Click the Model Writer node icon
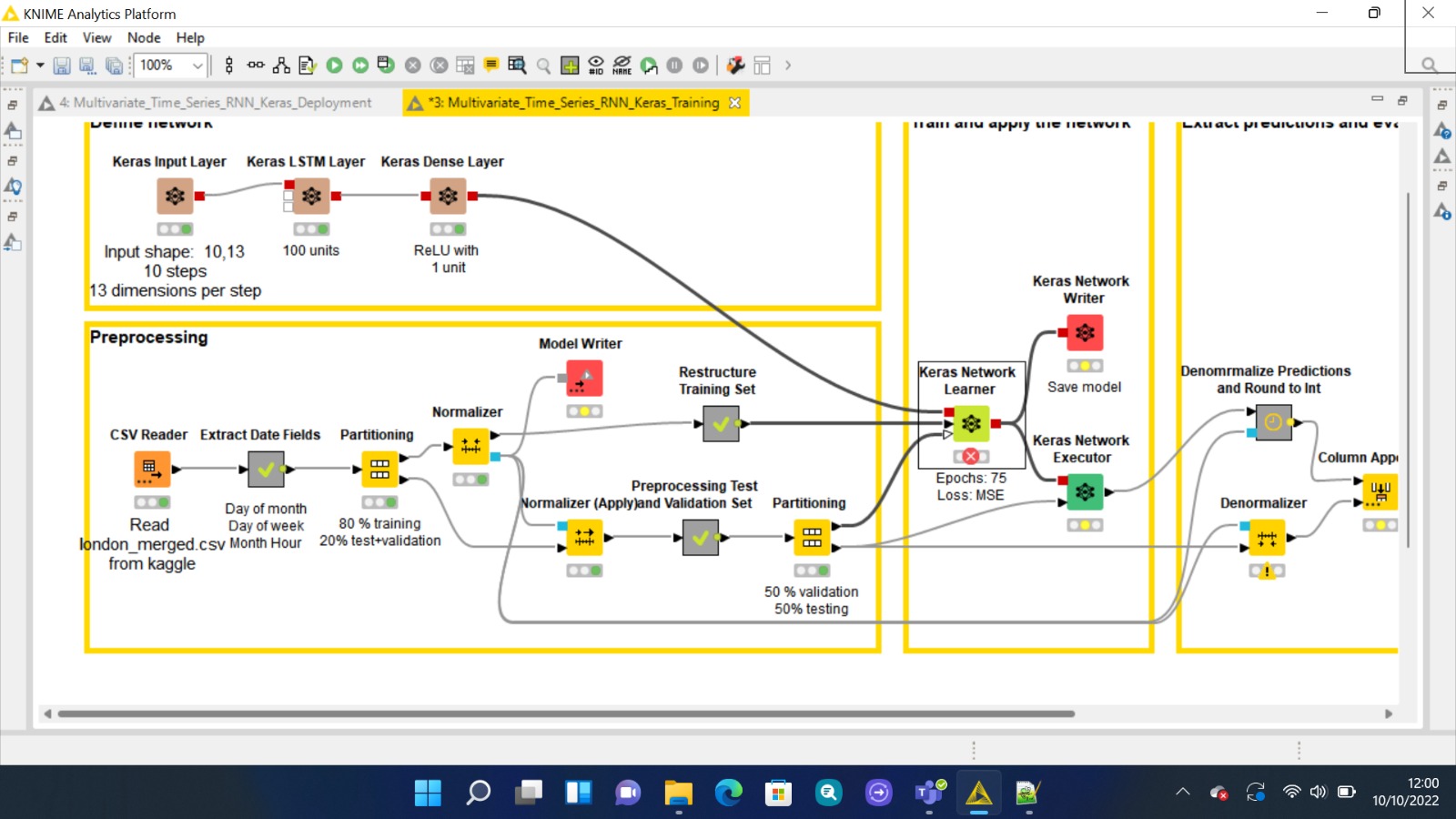 [x=584, y=378]
